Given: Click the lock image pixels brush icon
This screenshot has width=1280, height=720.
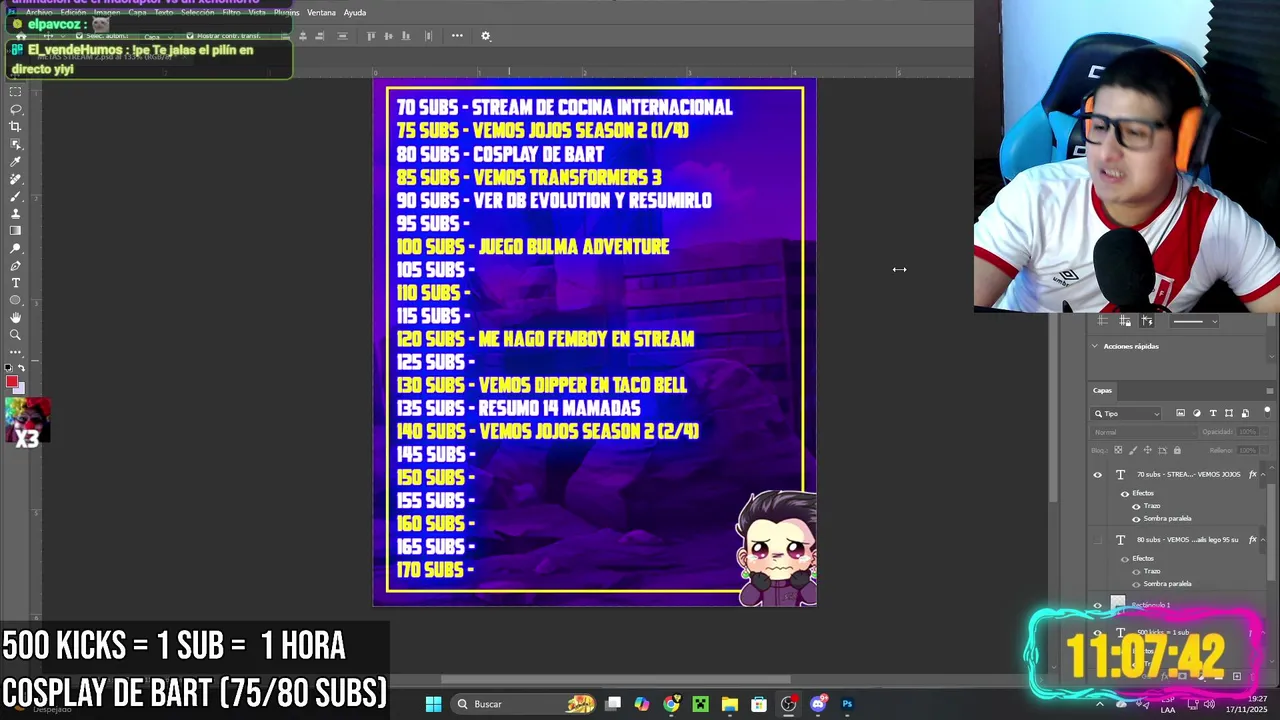Looking at the screenshot, I should coord(1133,451).
